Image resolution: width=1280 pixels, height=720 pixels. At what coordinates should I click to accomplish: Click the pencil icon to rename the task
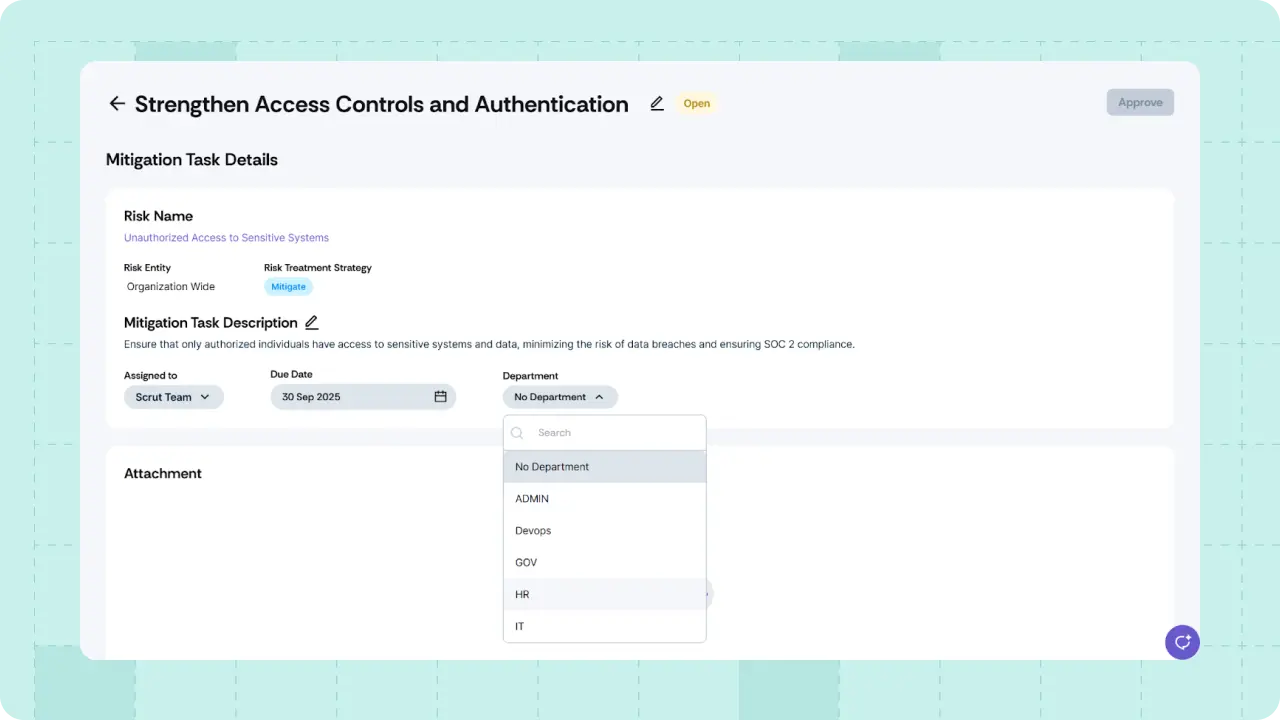click(656, 103)
